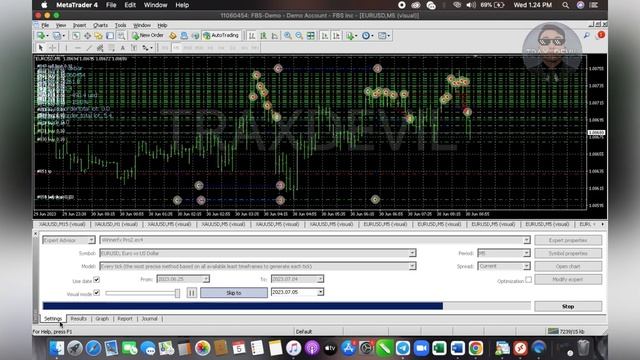Click the Symbol properties button
This screenshot has width=640, height=360.
(568, 253)
